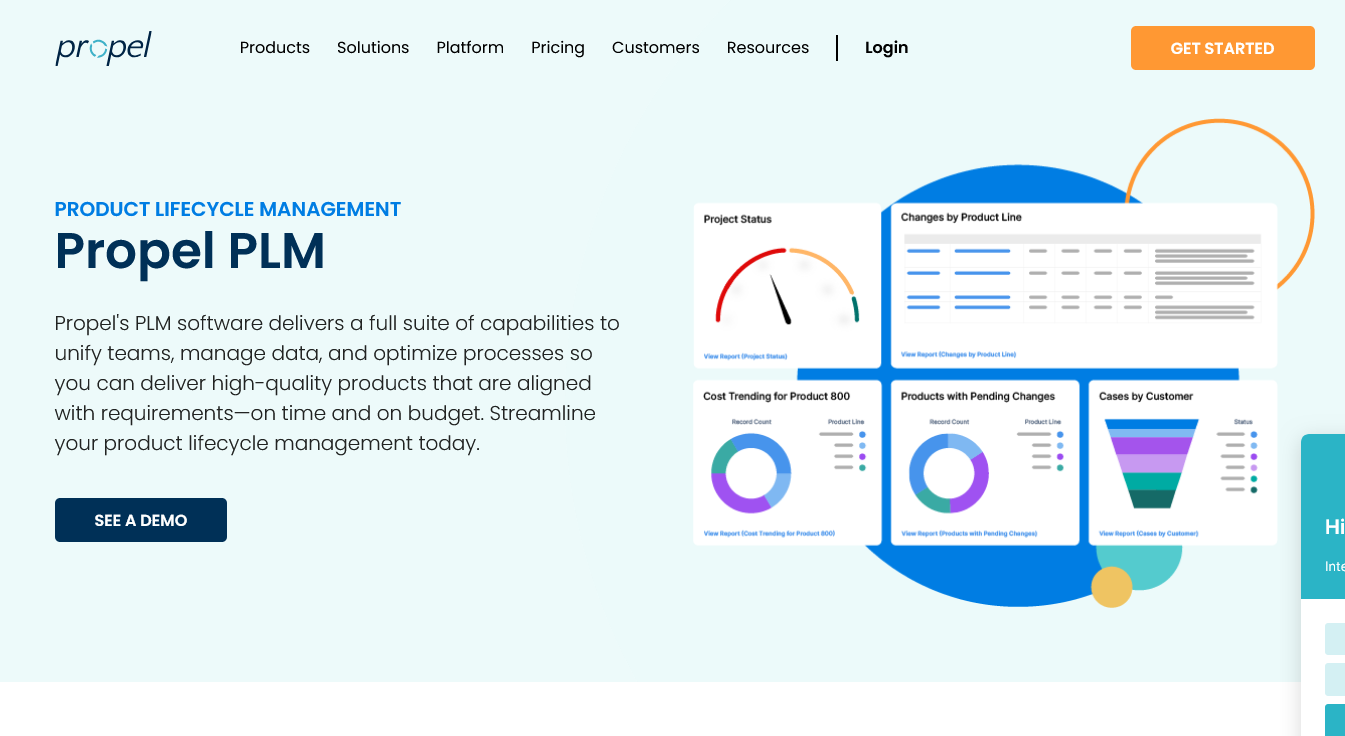The height and width of the screenshot is (736, 1345).
Task: Open View Report link for Project Status
Action: (745, 356)
